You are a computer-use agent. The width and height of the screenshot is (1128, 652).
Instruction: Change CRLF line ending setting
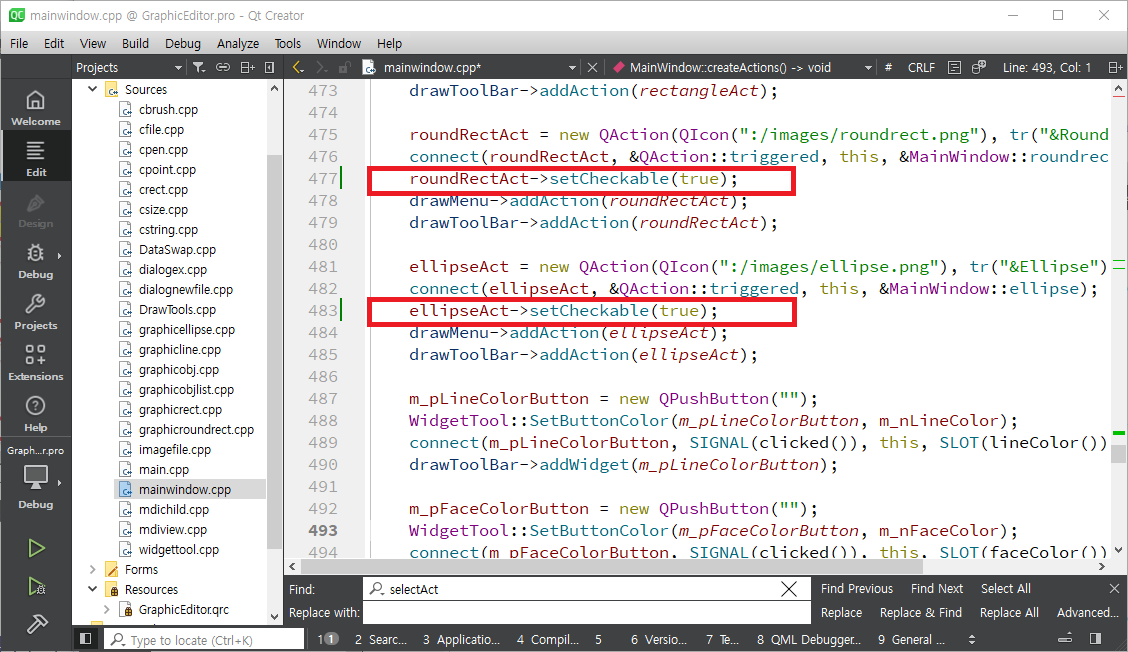(x=921, y=68)
